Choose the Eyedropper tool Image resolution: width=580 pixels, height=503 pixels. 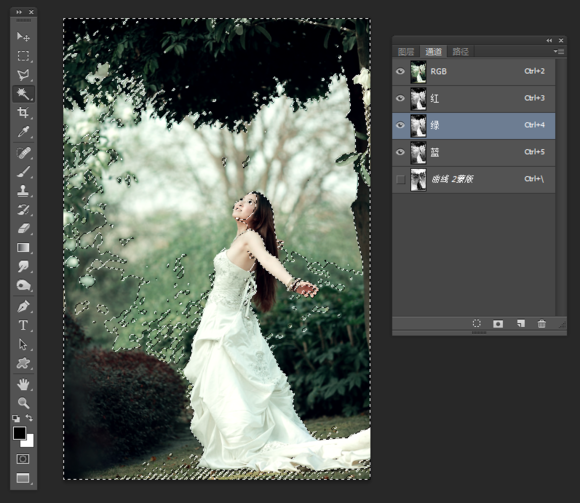coord(23,132)
